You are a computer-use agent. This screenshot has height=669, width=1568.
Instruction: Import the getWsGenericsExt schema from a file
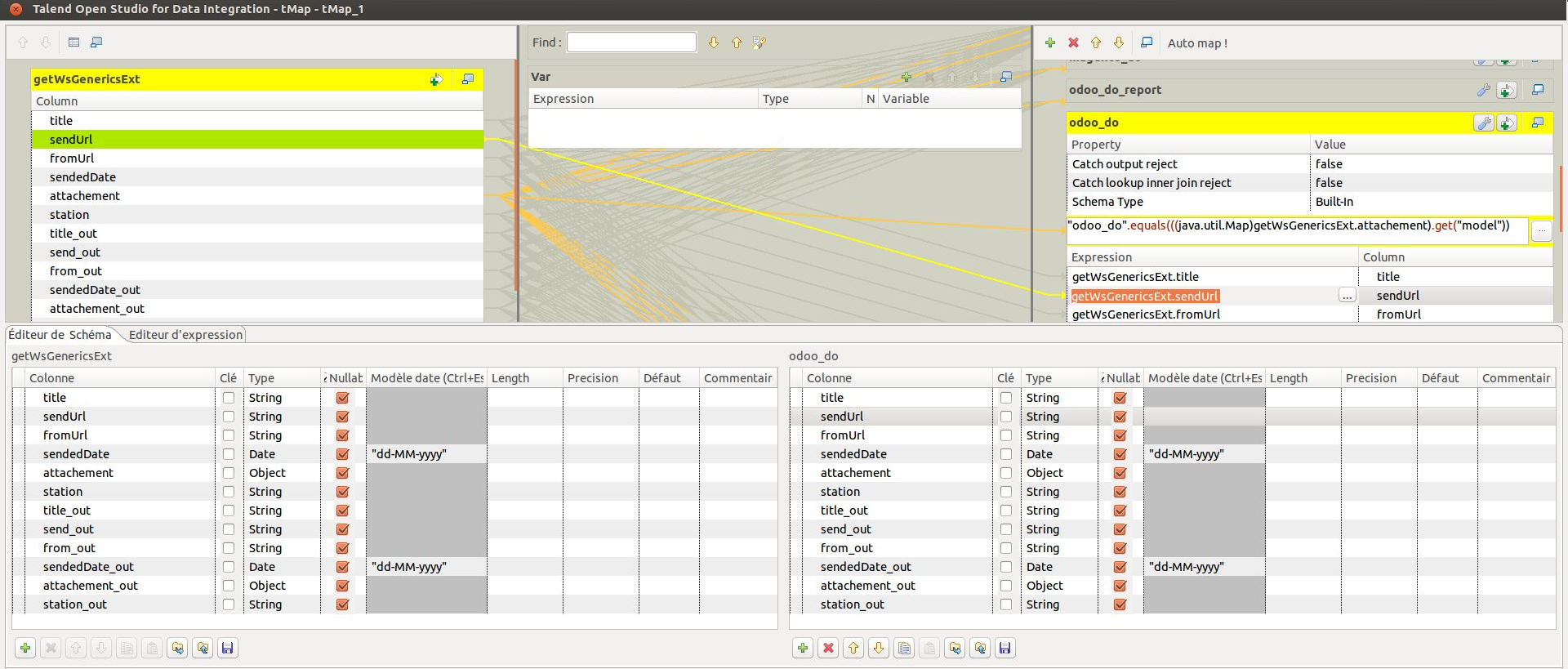[x=177, y=648]
